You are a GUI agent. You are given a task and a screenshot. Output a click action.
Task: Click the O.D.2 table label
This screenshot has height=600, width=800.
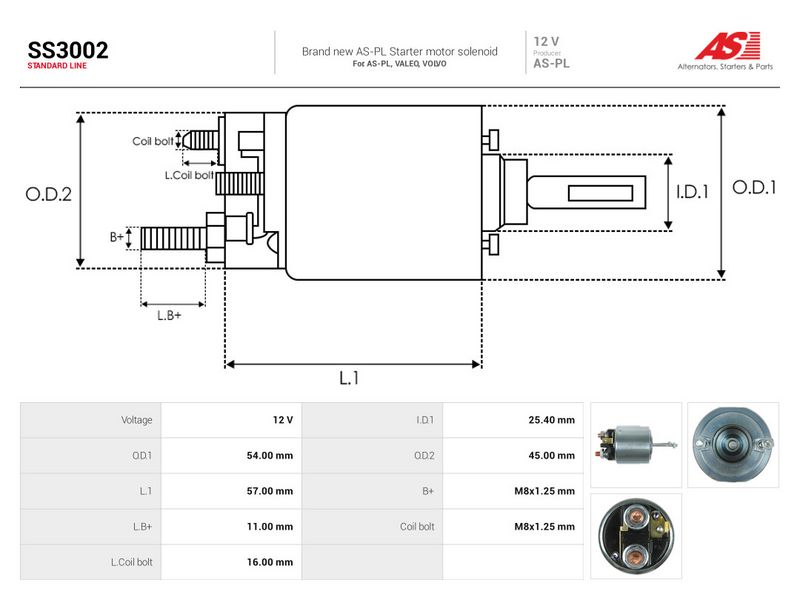424,456
